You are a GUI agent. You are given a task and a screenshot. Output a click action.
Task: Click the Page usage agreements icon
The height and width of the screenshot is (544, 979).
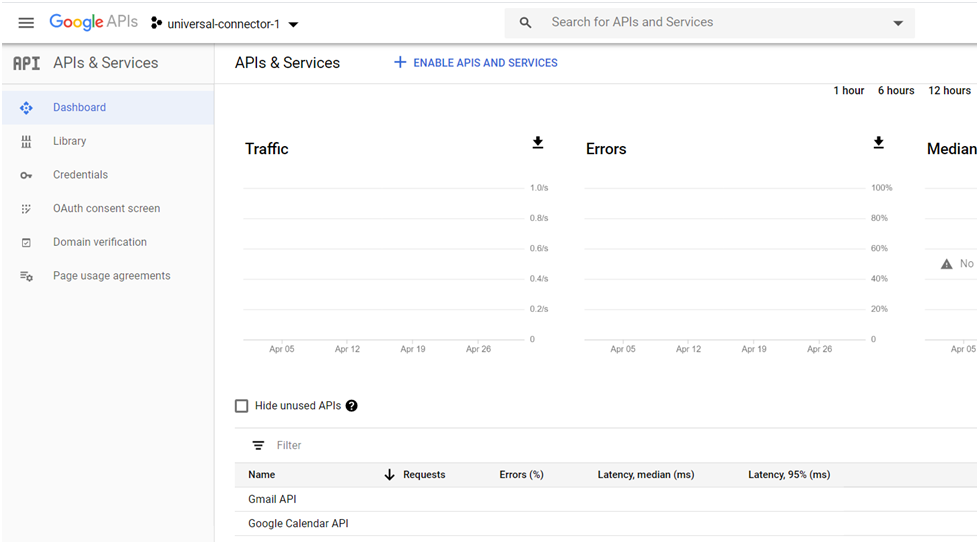26,276
